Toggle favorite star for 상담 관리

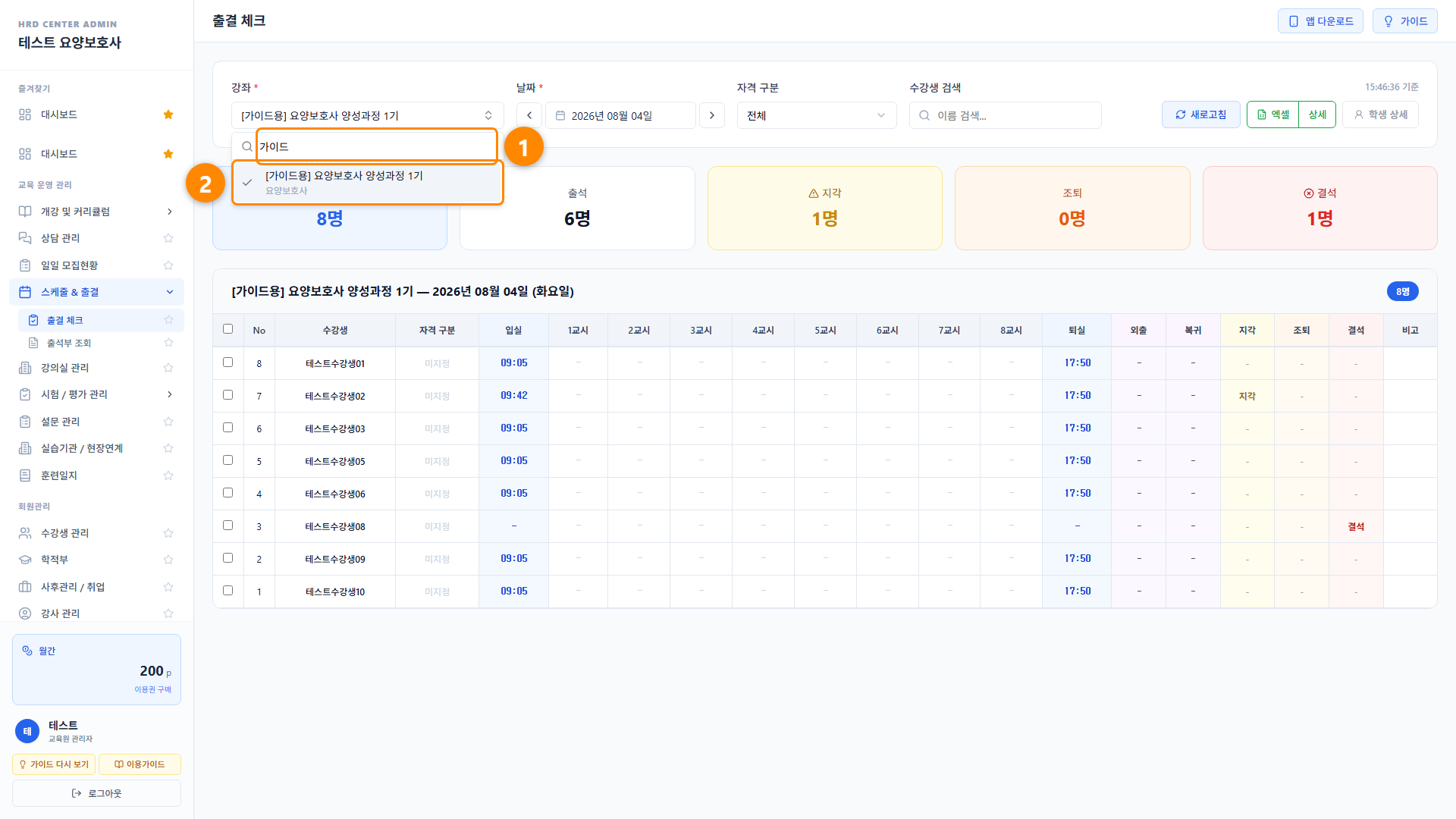pos(168,238)
